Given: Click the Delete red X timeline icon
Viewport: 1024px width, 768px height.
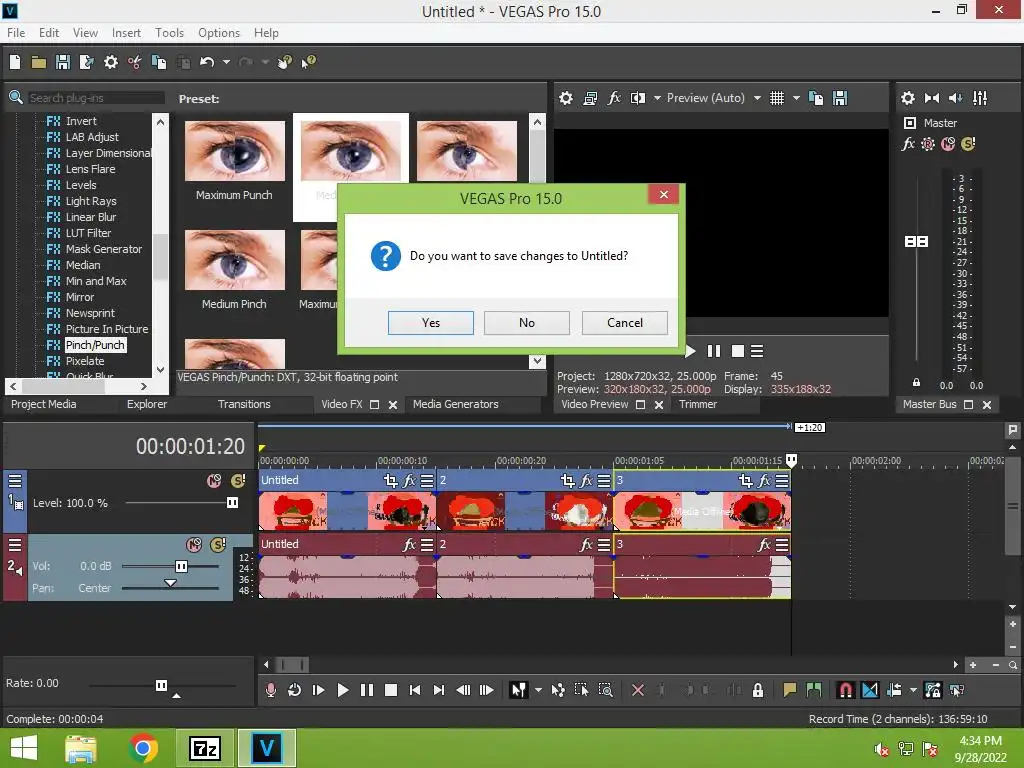Looking at the screenshot, I should pos(638,690).
